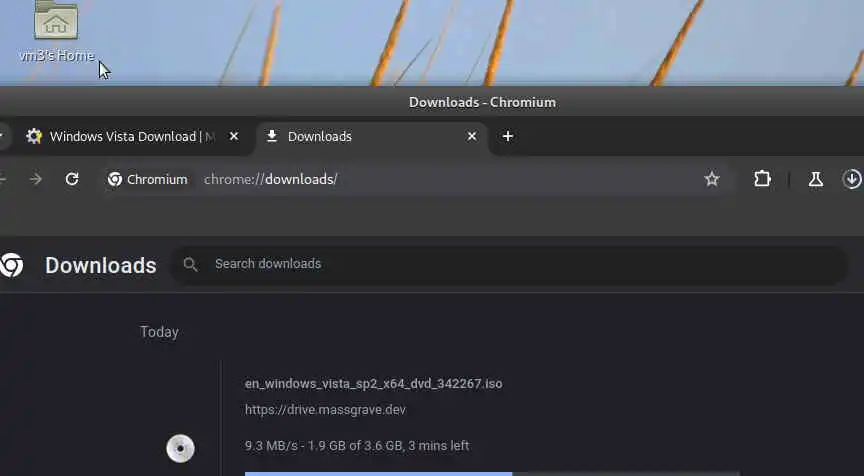Close the Windows Vista Download tab
Image resolution: width=864 pixels, height=476 pixels.
click(234, 136)
